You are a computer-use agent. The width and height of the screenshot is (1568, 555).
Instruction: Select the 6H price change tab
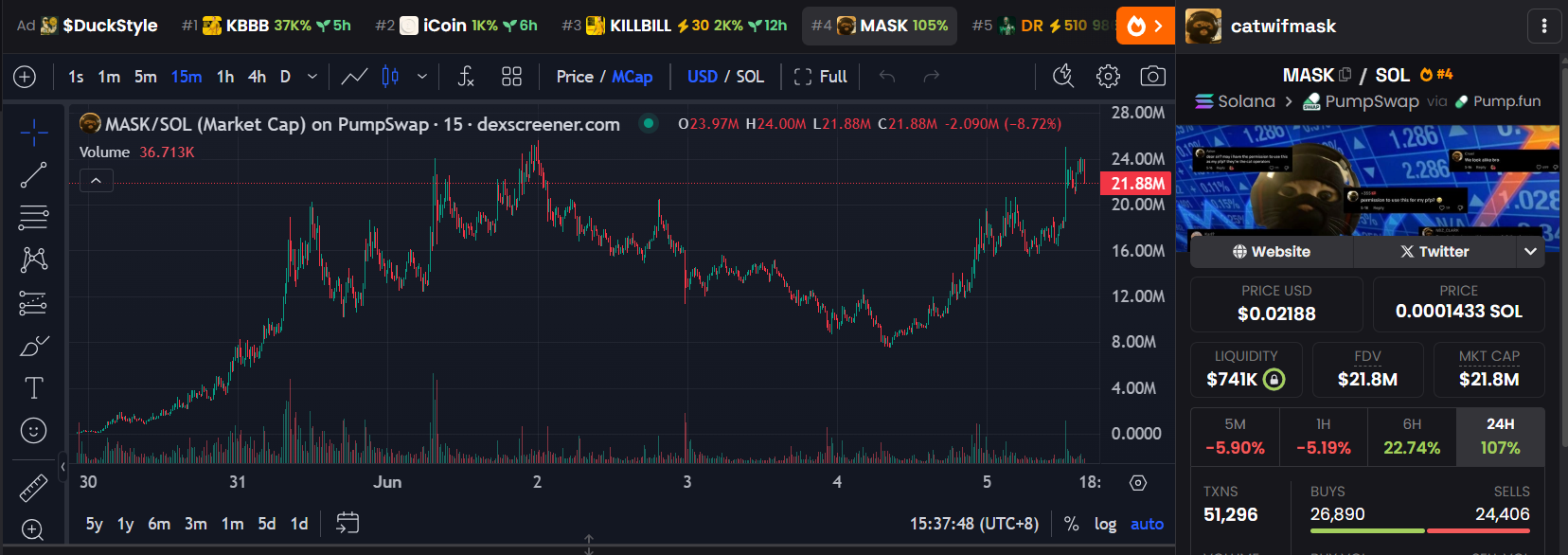pos(1412,437)
